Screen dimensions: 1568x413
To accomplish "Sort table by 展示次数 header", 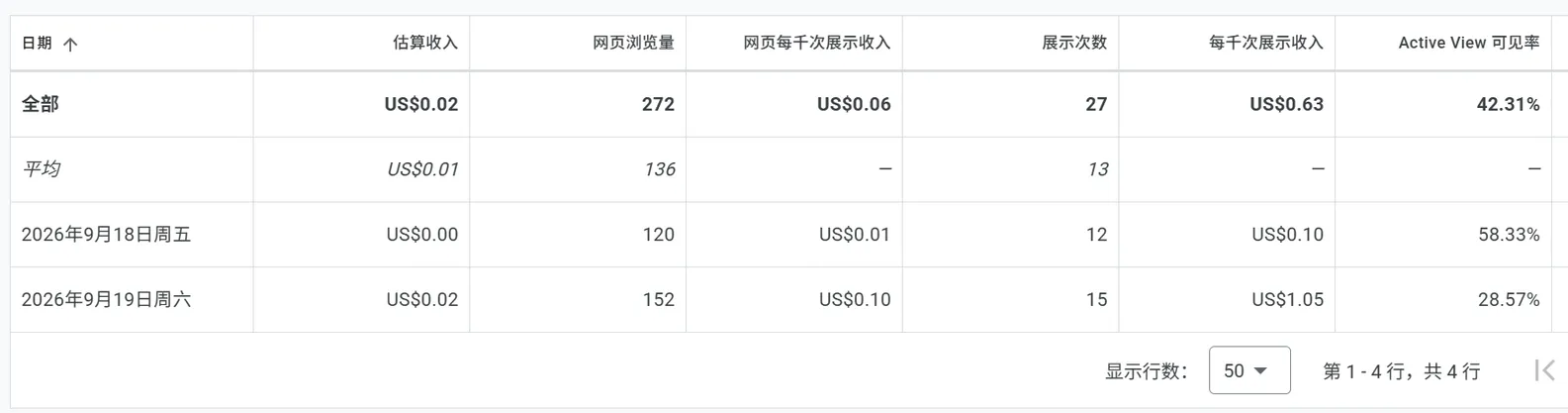I will pos(1074,43).
